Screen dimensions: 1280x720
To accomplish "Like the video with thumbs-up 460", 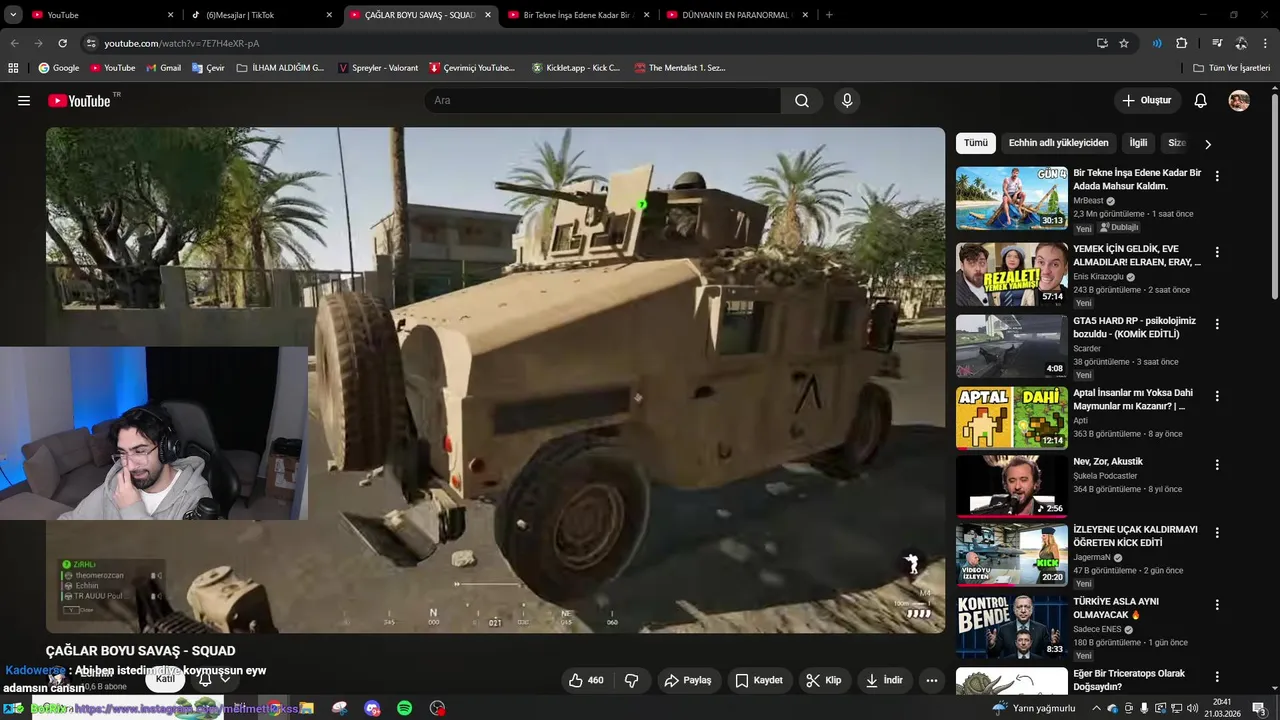I will pyautogui.click(x=586, y=680).
